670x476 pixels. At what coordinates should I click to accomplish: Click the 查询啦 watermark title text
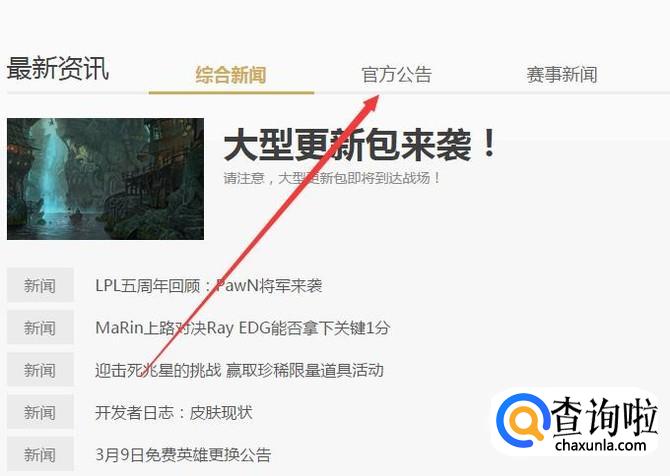[x=604, y=416]
